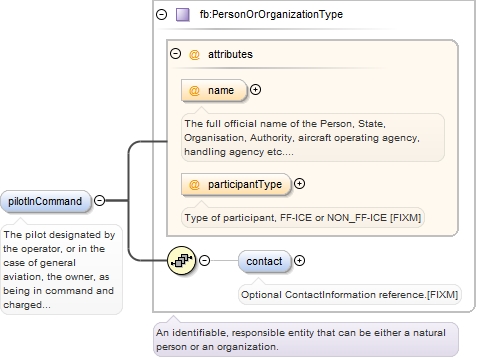Expand the contact element plus button

click(299, 260)
